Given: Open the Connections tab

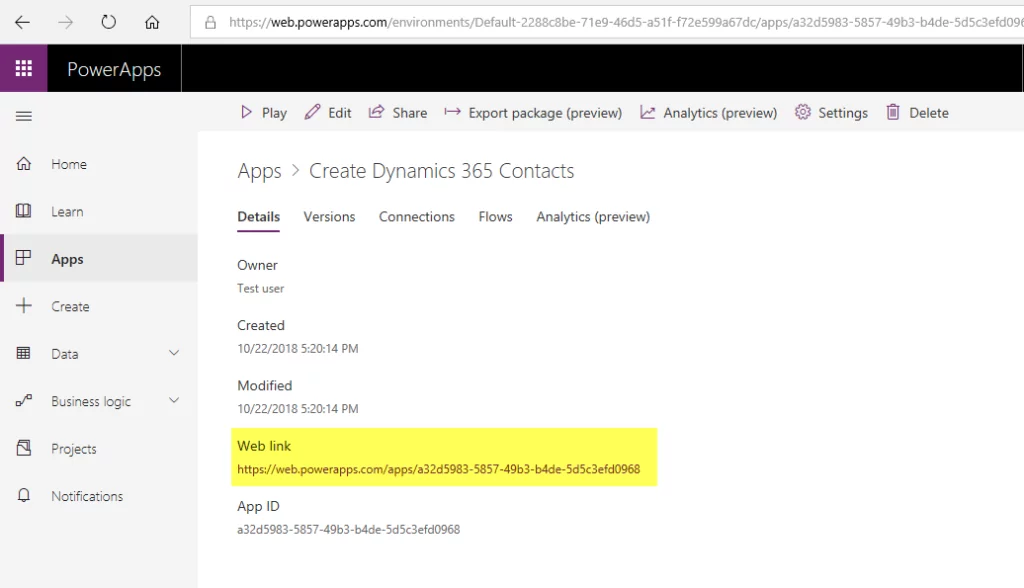Looking at the screenshot, I should tap(417, 217).
